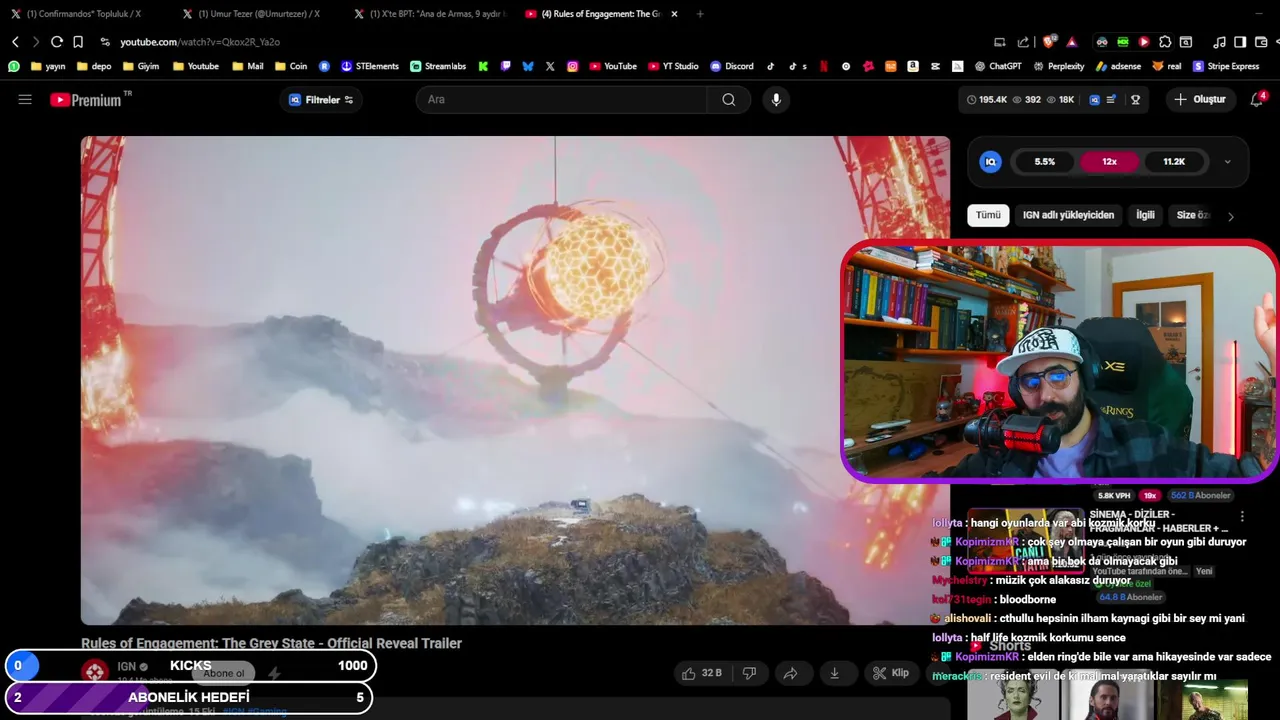Open the Twitch bookmark icon
Screen dimensions: 1280x720
[x=506, y=66]
